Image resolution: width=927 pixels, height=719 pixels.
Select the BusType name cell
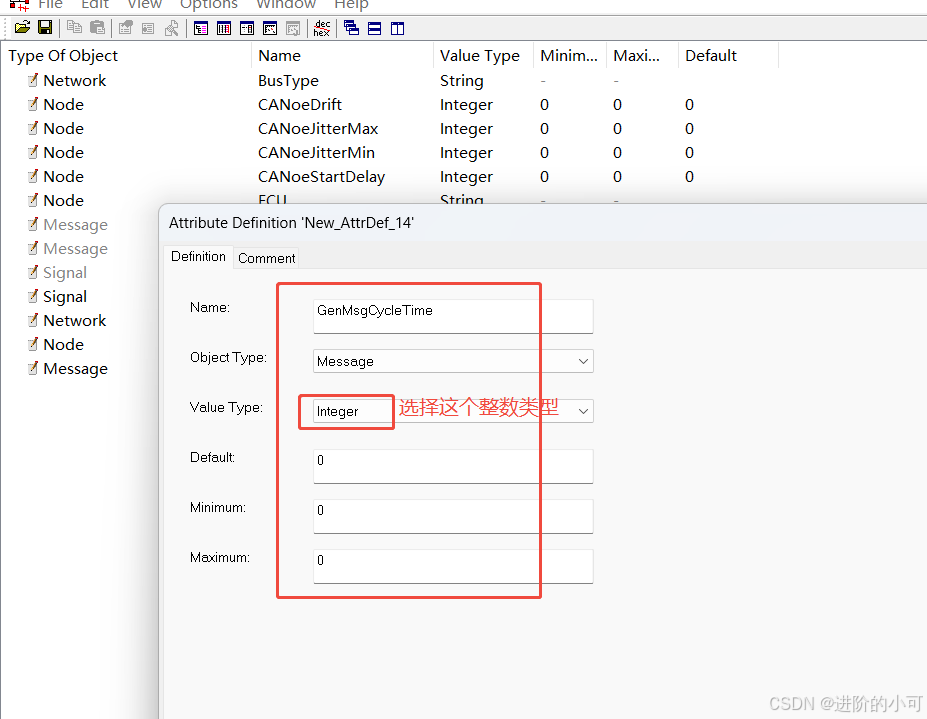[288, 80]
